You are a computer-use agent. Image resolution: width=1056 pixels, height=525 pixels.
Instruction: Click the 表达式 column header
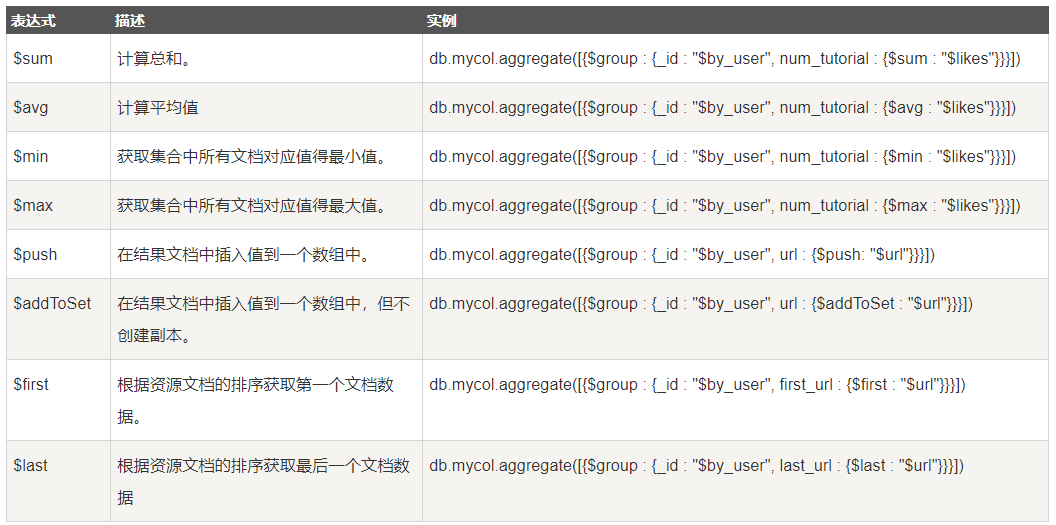click(32, 20)
